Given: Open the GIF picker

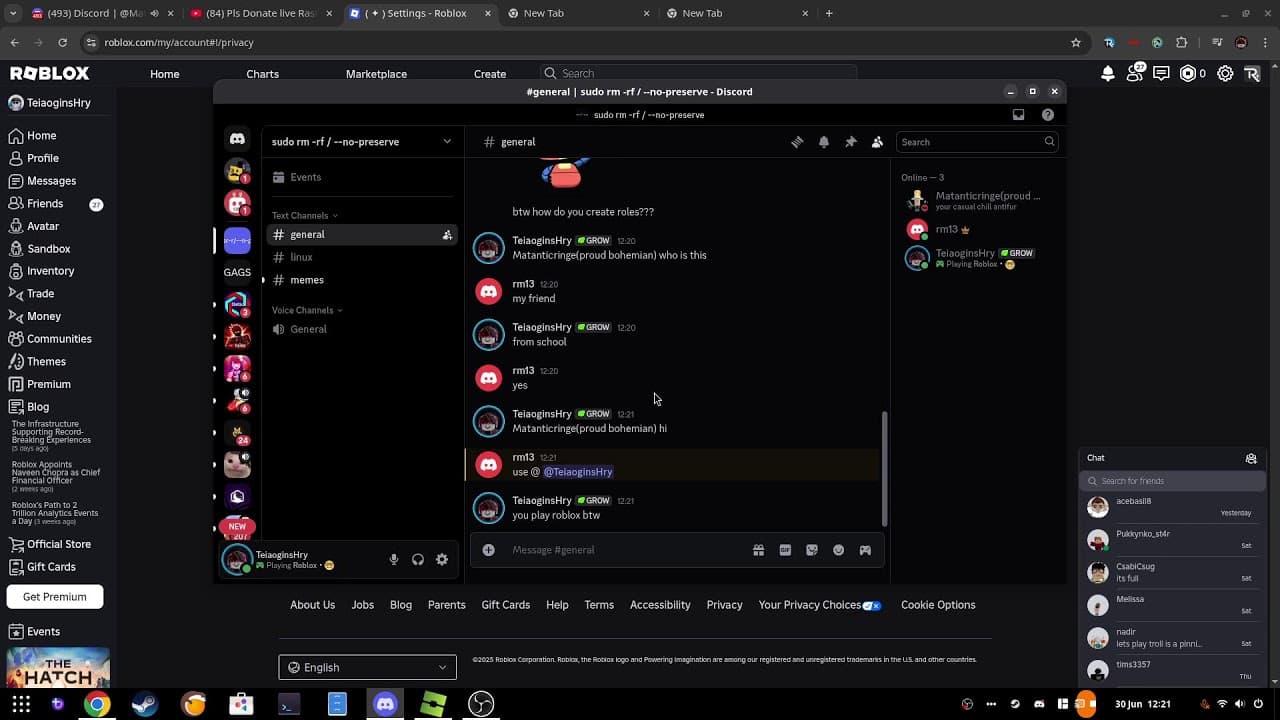Looking at the screenshot, I should point(785,550).
